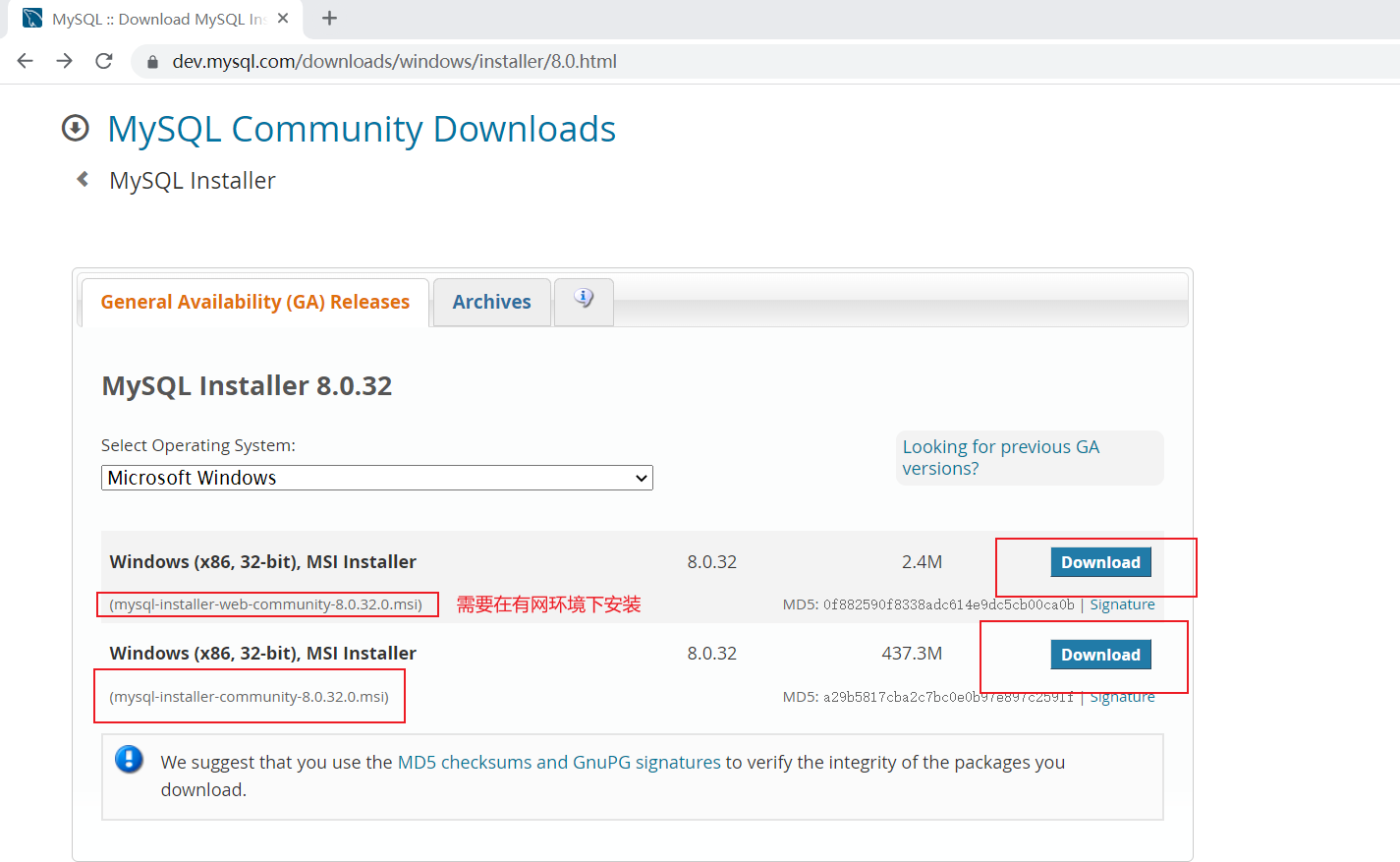Viewport: 1400px width, 862px height.
Task: Close the MySQL Download tab
Action: 283,19
